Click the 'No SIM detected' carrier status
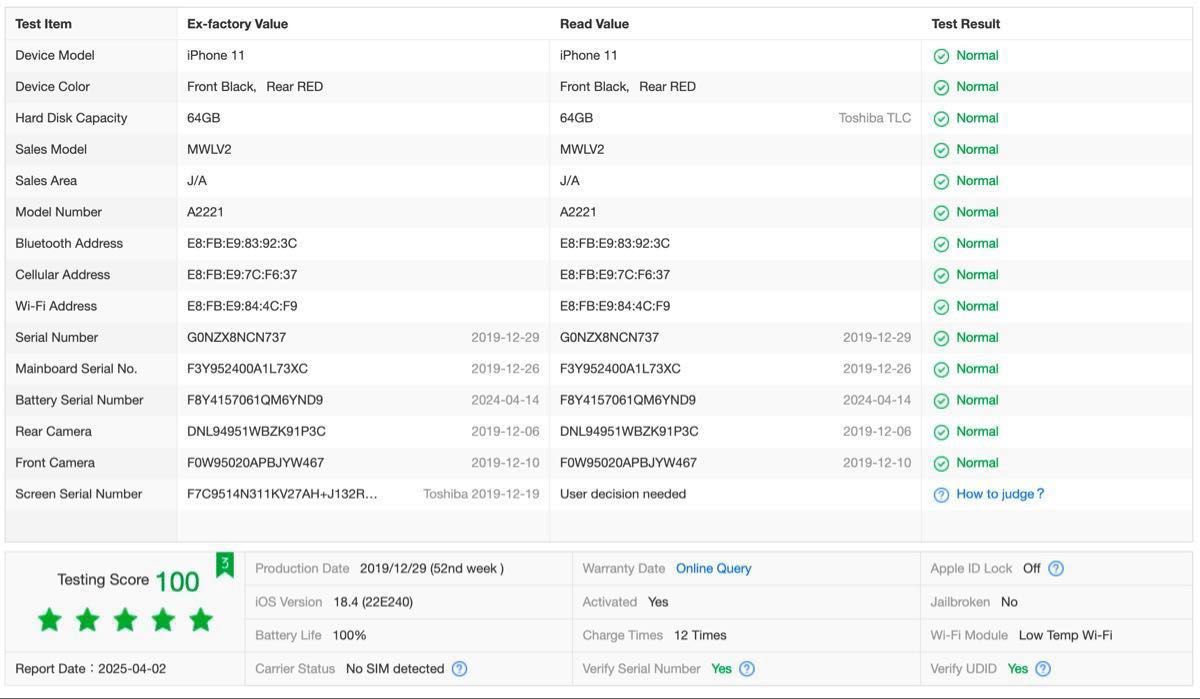This screenshot has height=699, width=1200. [x=395, y=669]
